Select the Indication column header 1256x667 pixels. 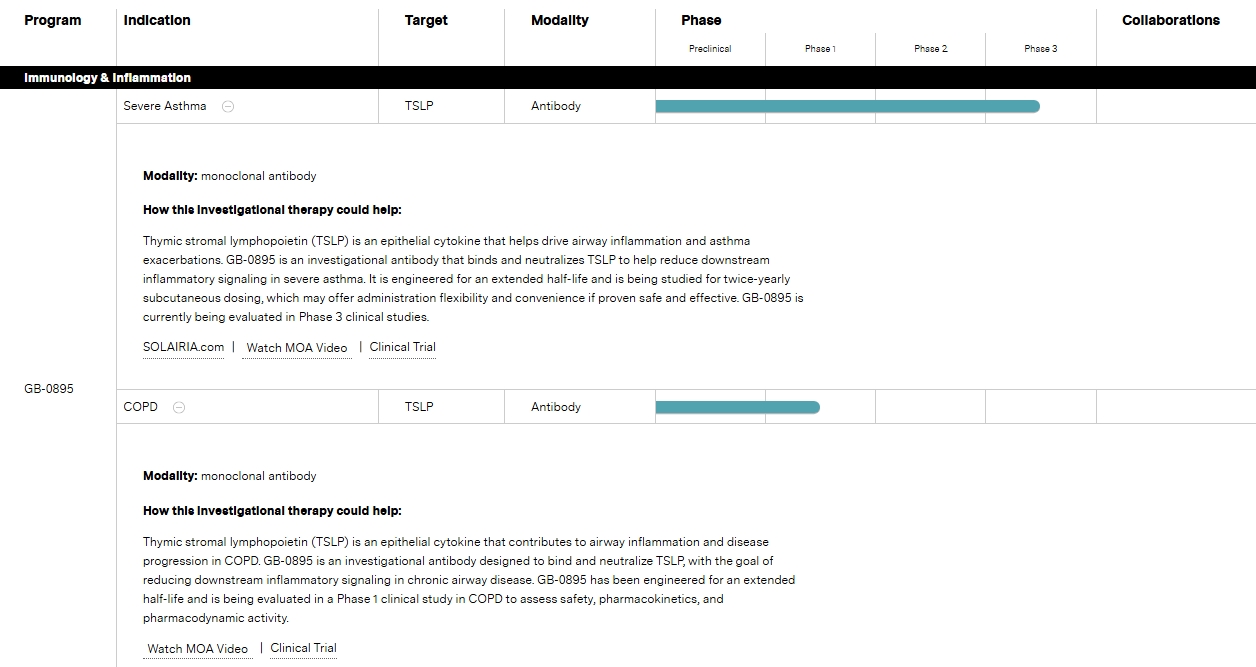click(157, 20)
